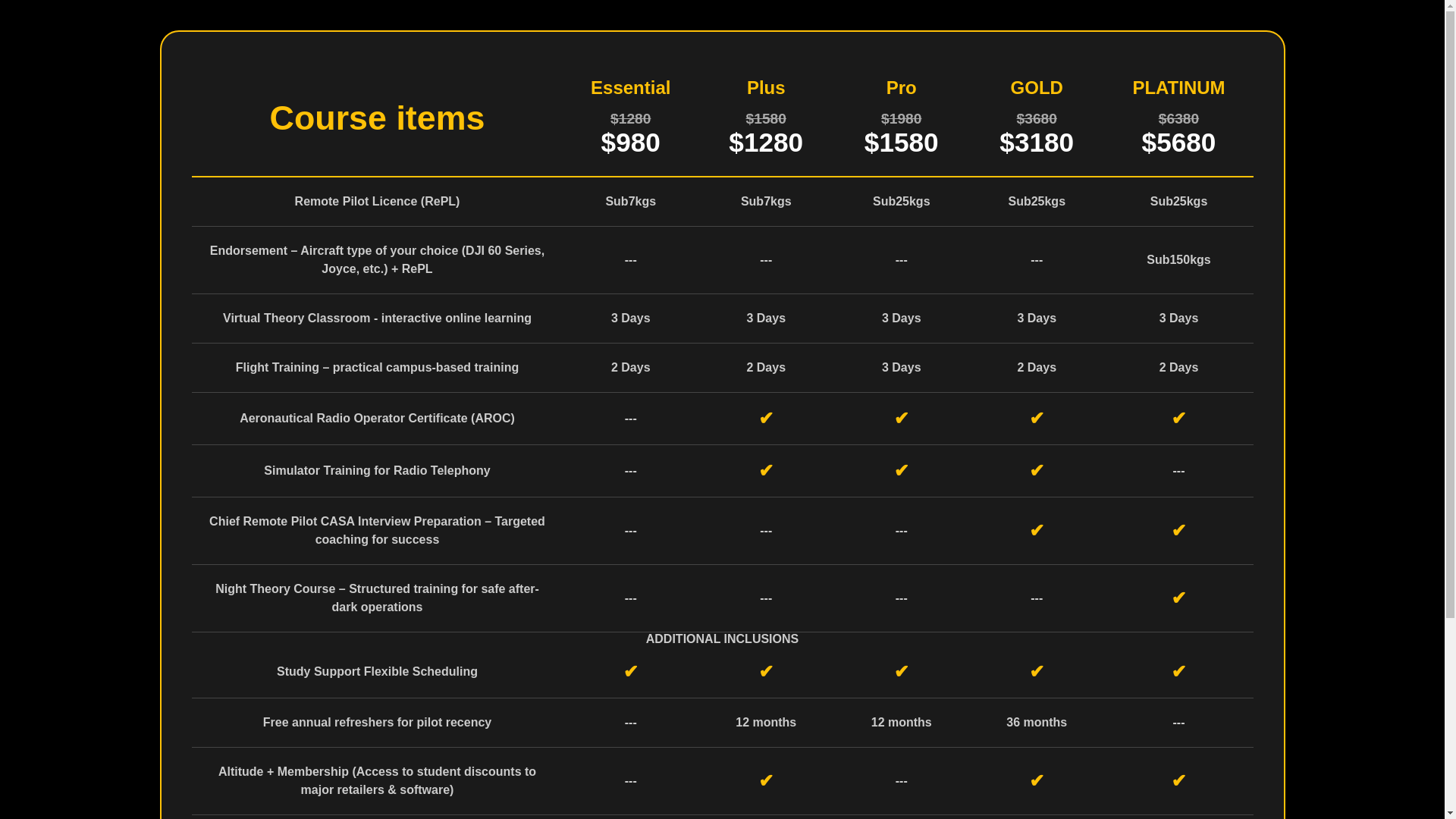Click Study Support Flexible Scheduling label

tap(377, 672)
